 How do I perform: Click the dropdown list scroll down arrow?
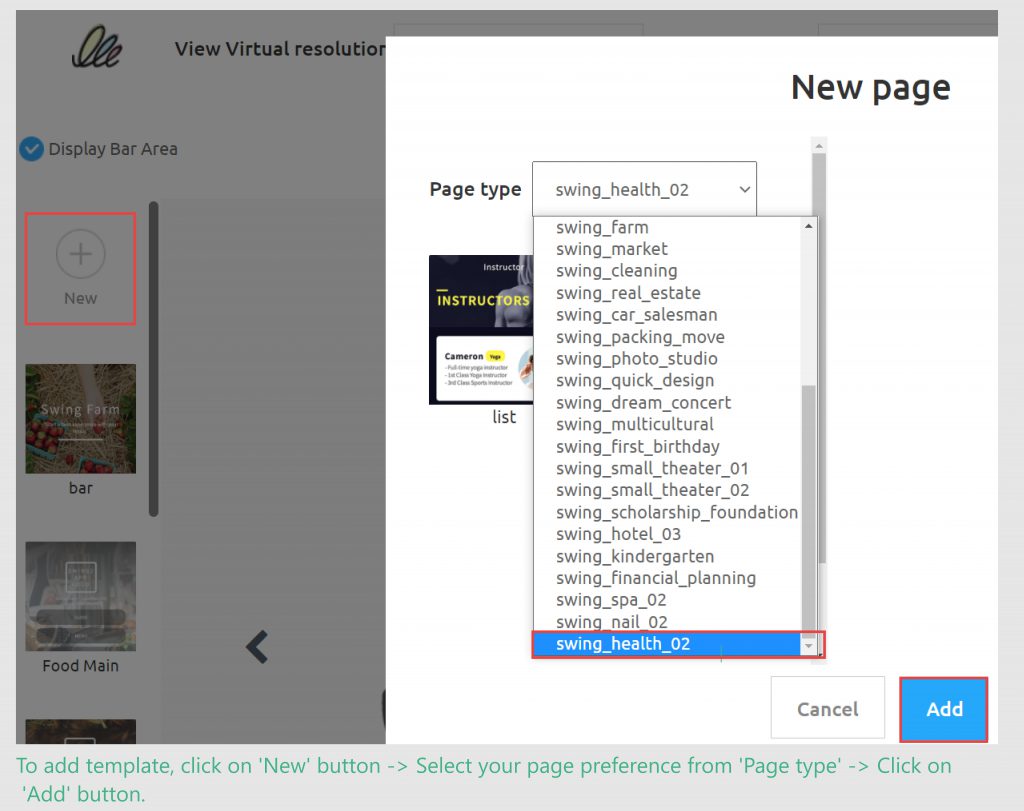808,646
